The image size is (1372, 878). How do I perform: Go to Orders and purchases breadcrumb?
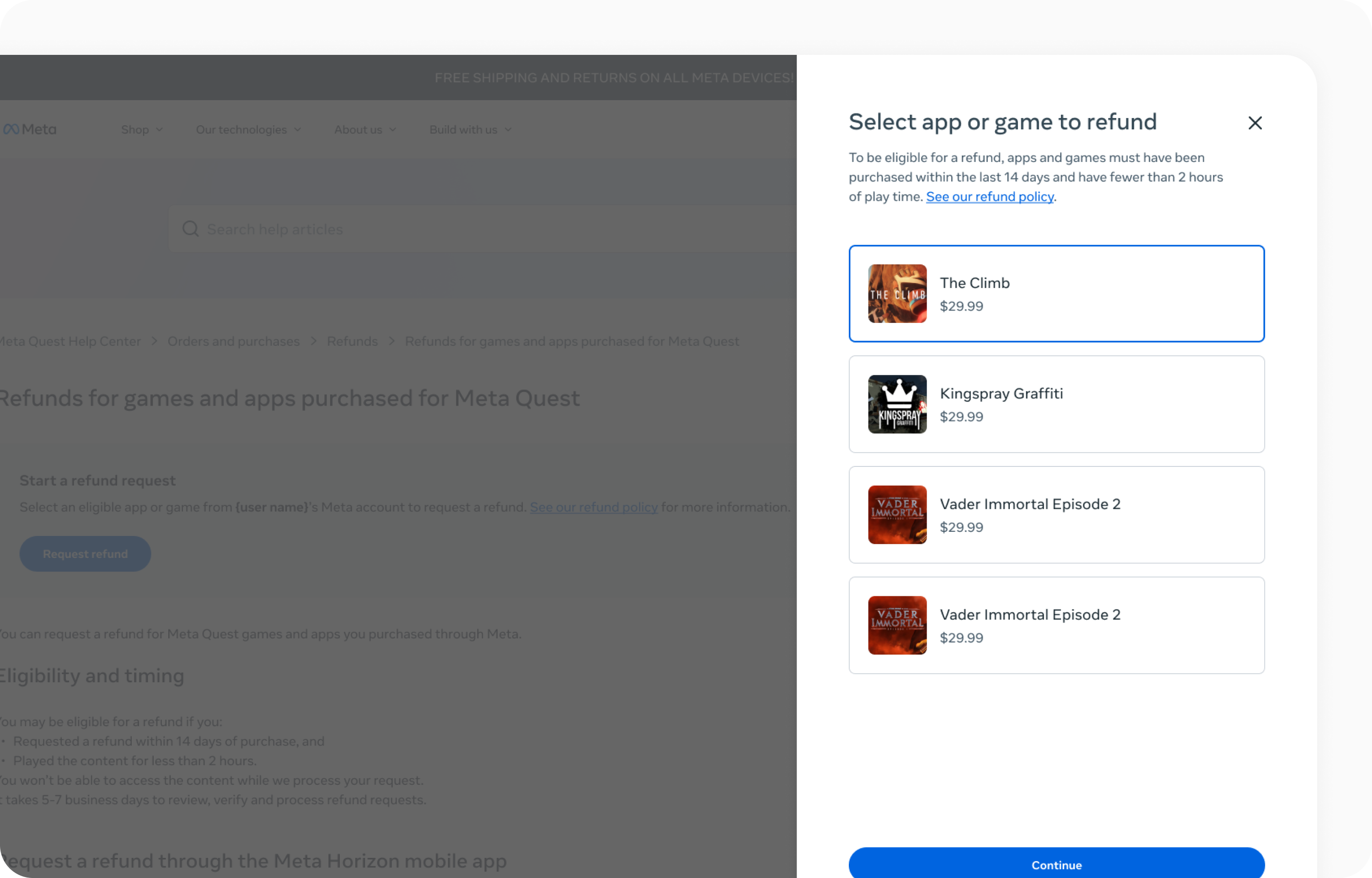click(233, 341)
